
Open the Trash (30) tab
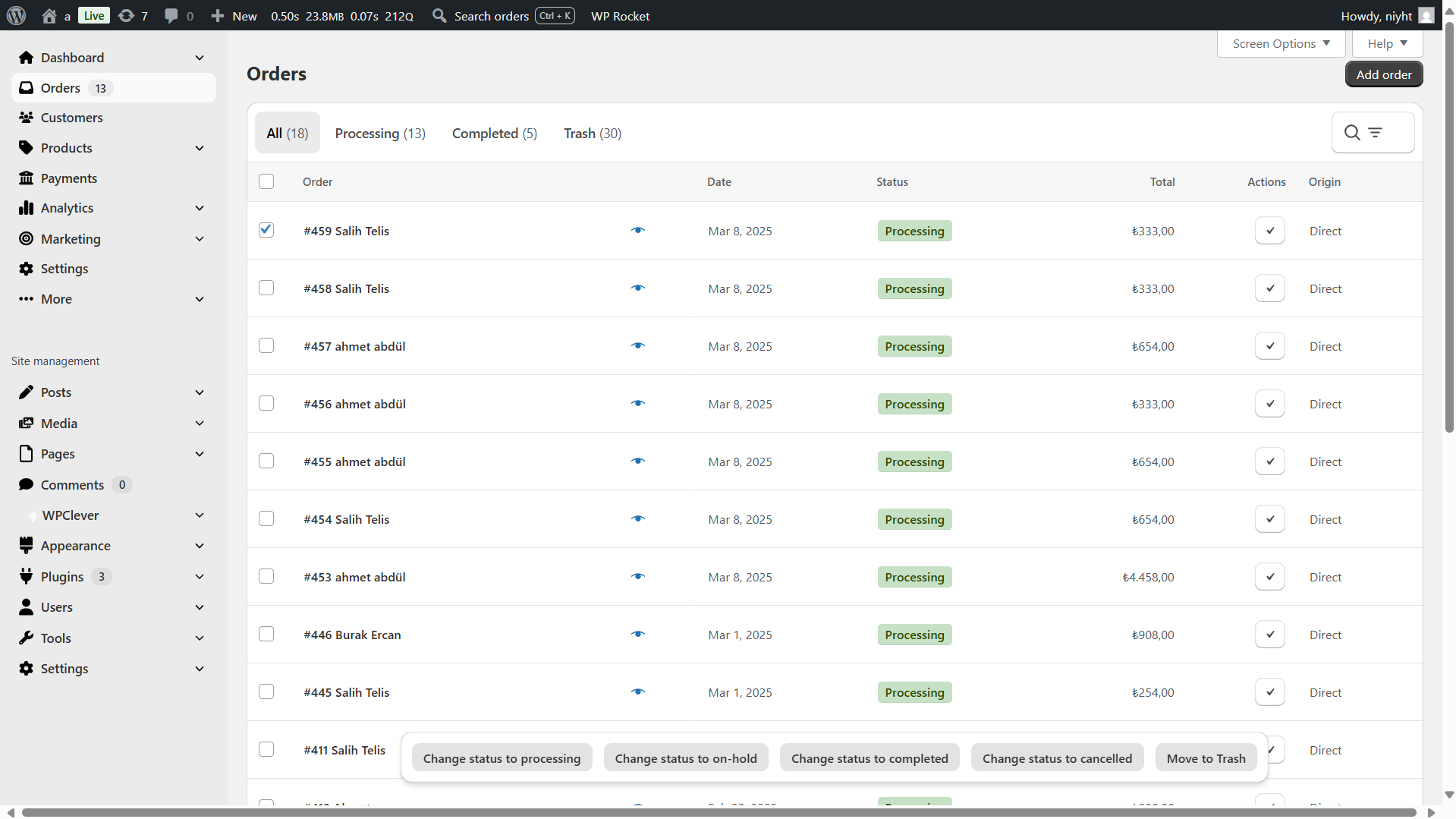coord(592,134)
